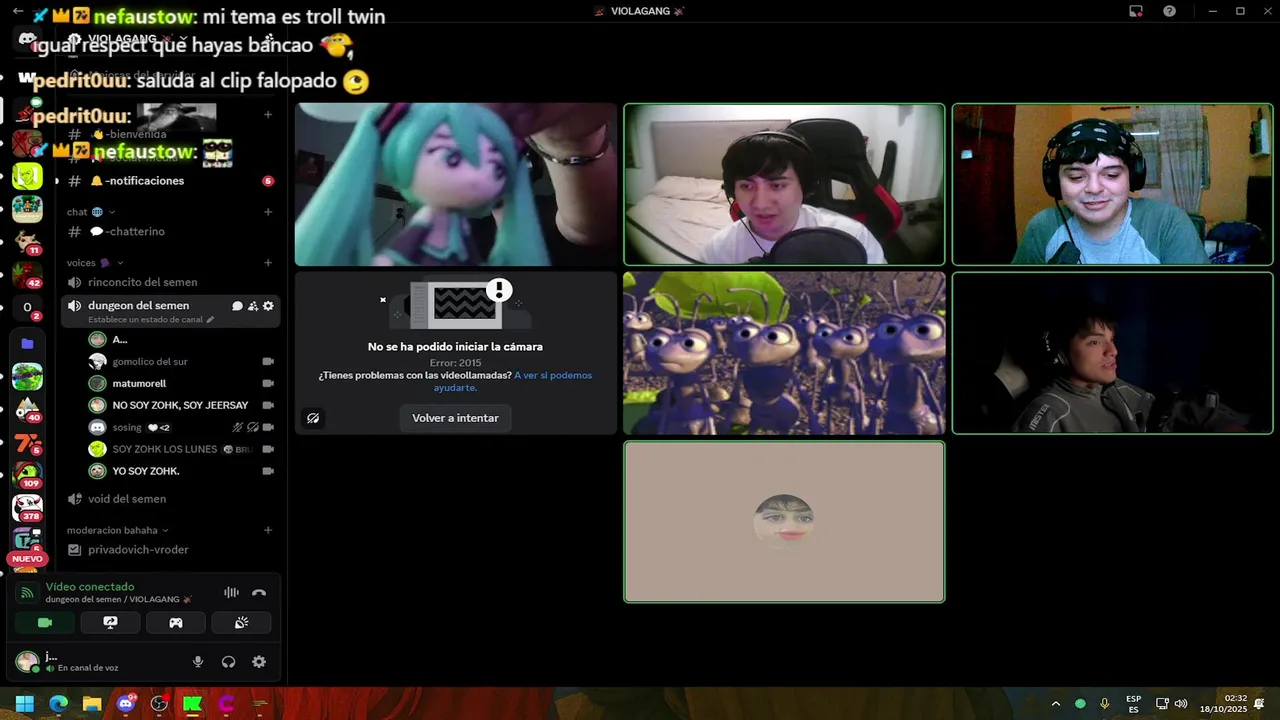Open the Discord inbox icon
1280x720 pixels.
click(x=1136, y=11)
